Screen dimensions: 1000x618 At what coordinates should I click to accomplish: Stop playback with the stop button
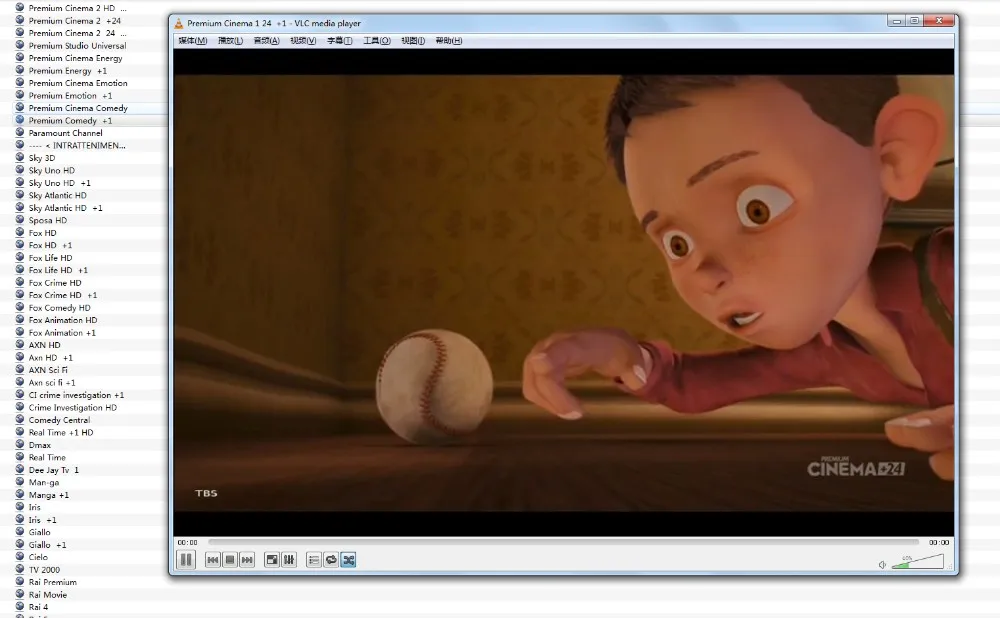point(230,560)
